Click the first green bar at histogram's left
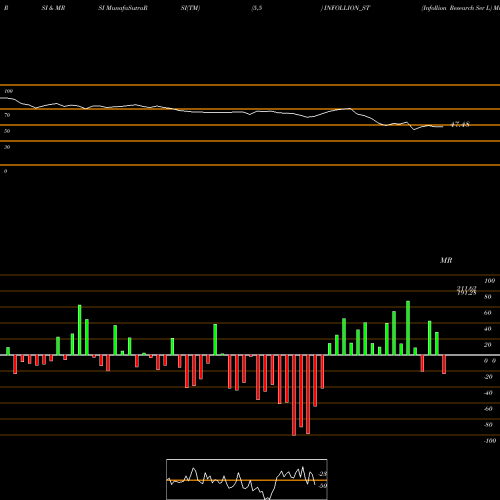The image size is (500, 500). (x=8, y=351)
